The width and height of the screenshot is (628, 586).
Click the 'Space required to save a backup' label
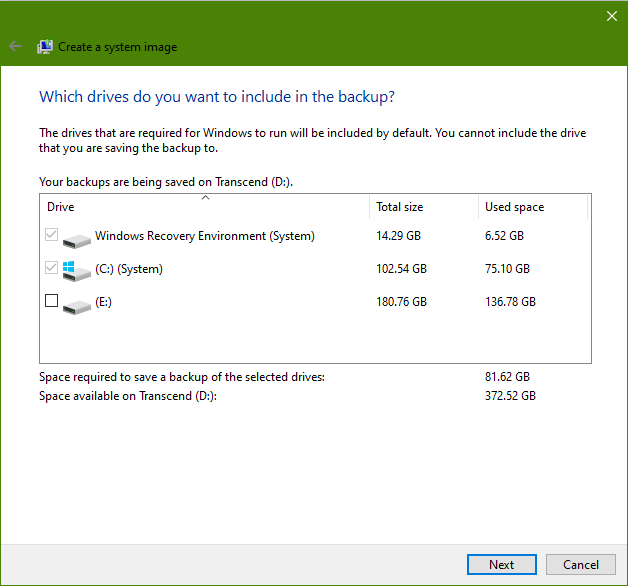(x=182, y=377)
